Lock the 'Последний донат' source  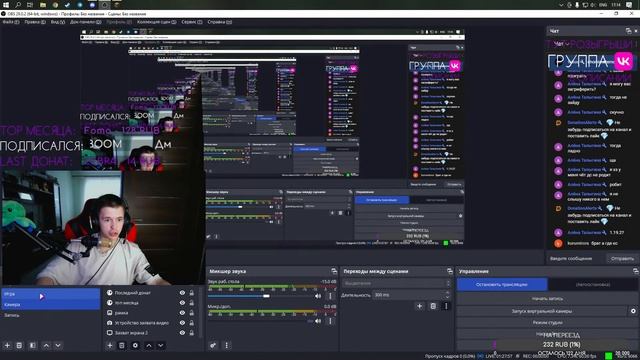click(x=191, y=293)
